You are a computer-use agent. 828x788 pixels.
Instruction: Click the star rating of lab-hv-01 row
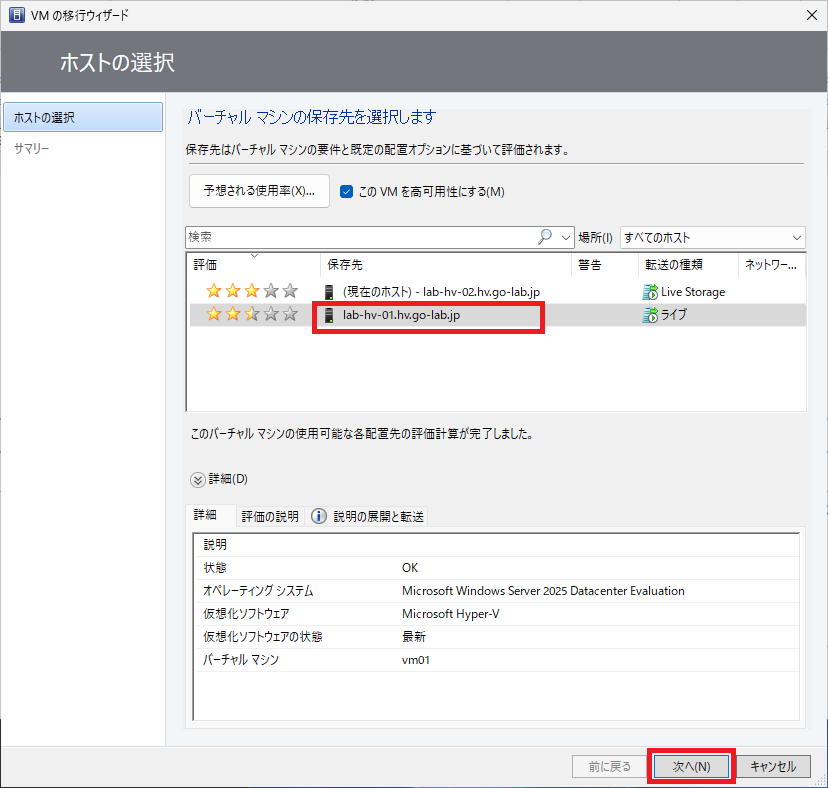pyautogui.click(x=252, y=314)
